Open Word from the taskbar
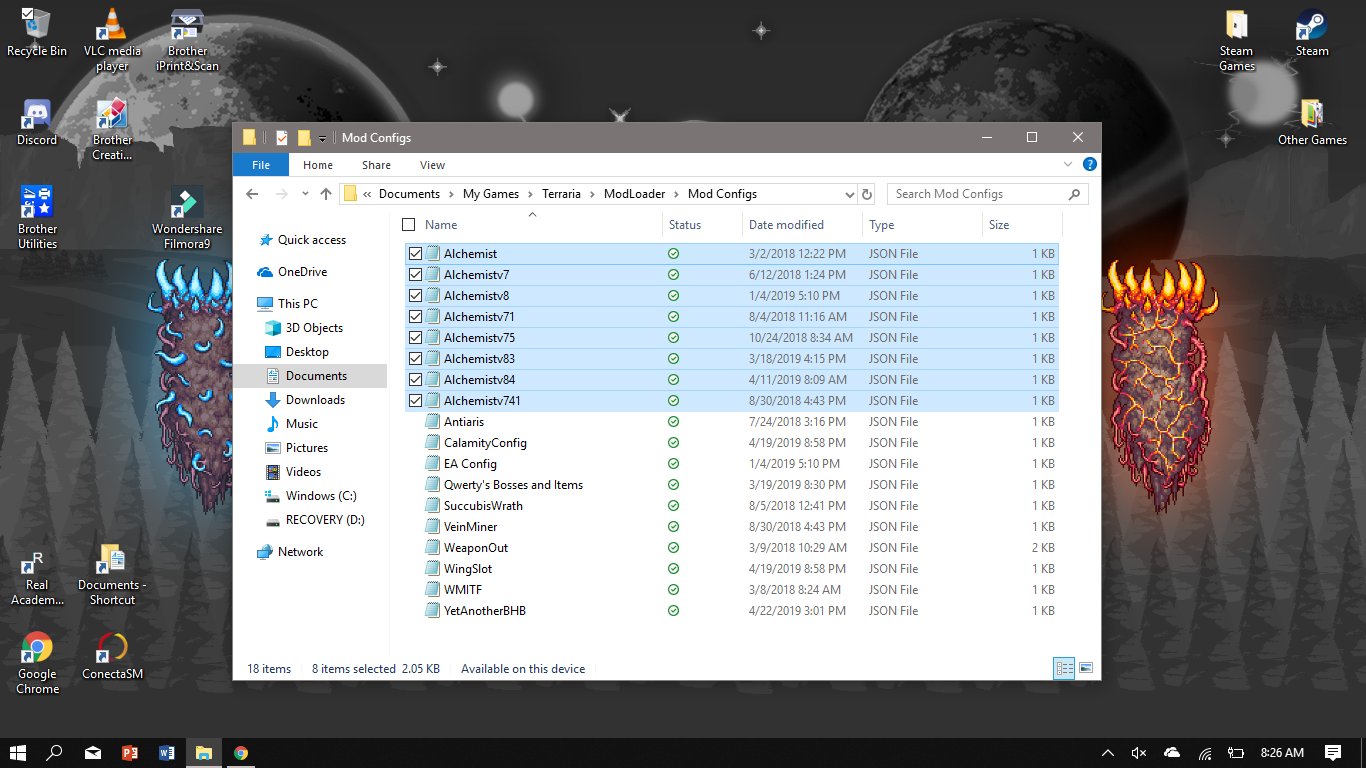The width and height of the screenshot is (1366, 768). tap(166, 753)
